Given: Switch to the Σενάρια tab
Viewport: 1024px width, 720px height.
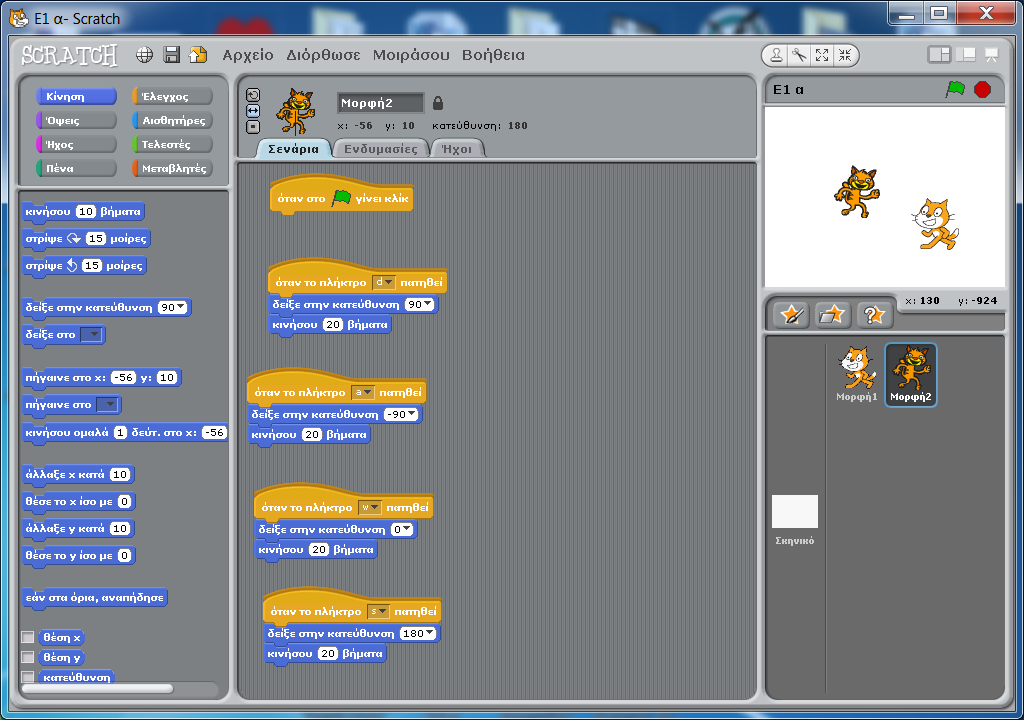Looking at the screenshot, I should point(294,149).
